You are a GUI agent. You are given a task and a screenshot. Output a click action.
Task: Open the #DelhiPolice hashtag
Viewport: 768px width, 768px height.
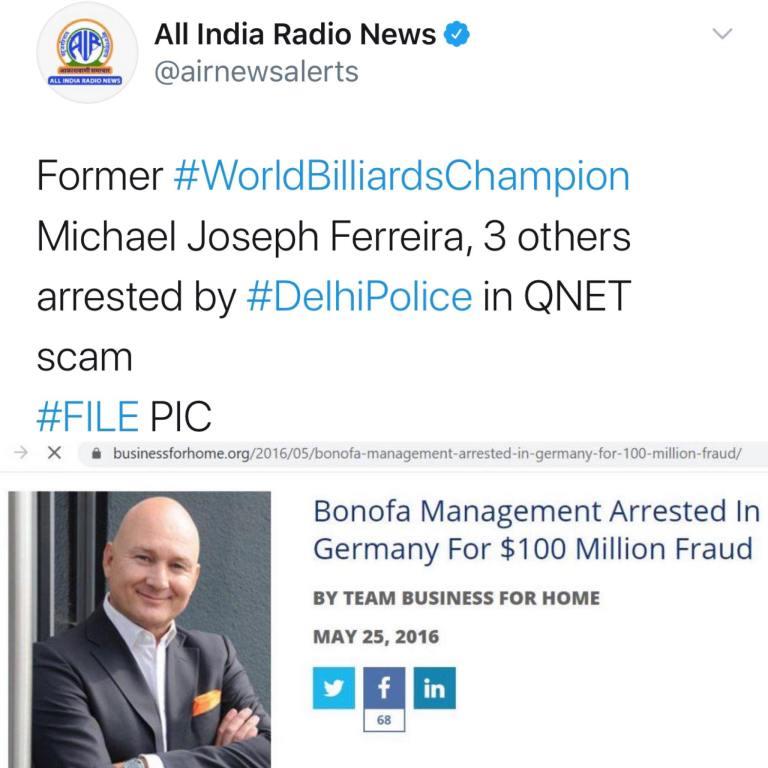360,297
